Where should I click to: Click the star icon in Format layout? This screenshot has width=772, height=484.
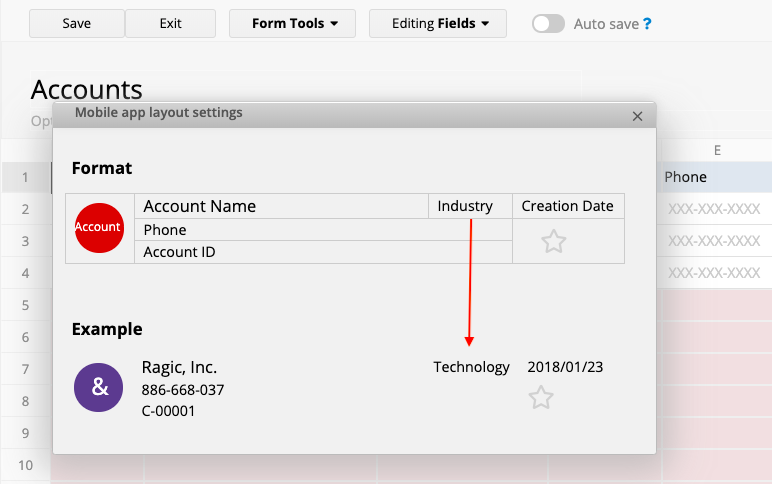coord(554,241)
